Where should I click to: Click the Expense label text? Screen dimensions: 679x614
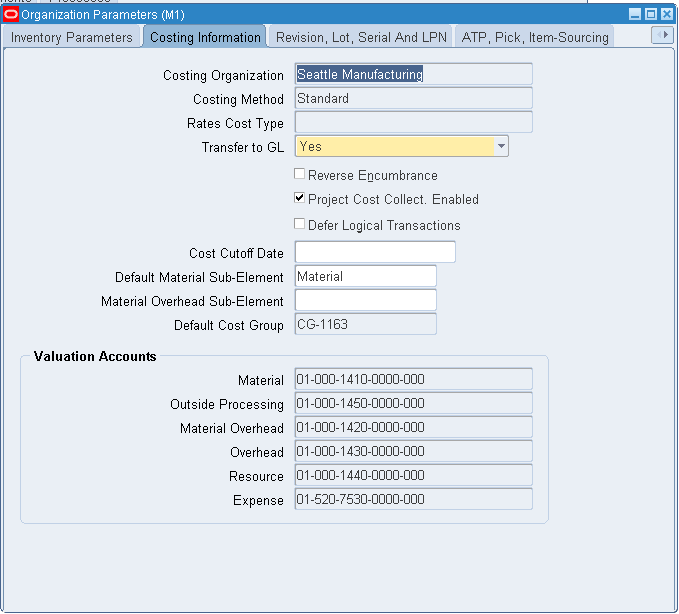click(x=258, y=501)
